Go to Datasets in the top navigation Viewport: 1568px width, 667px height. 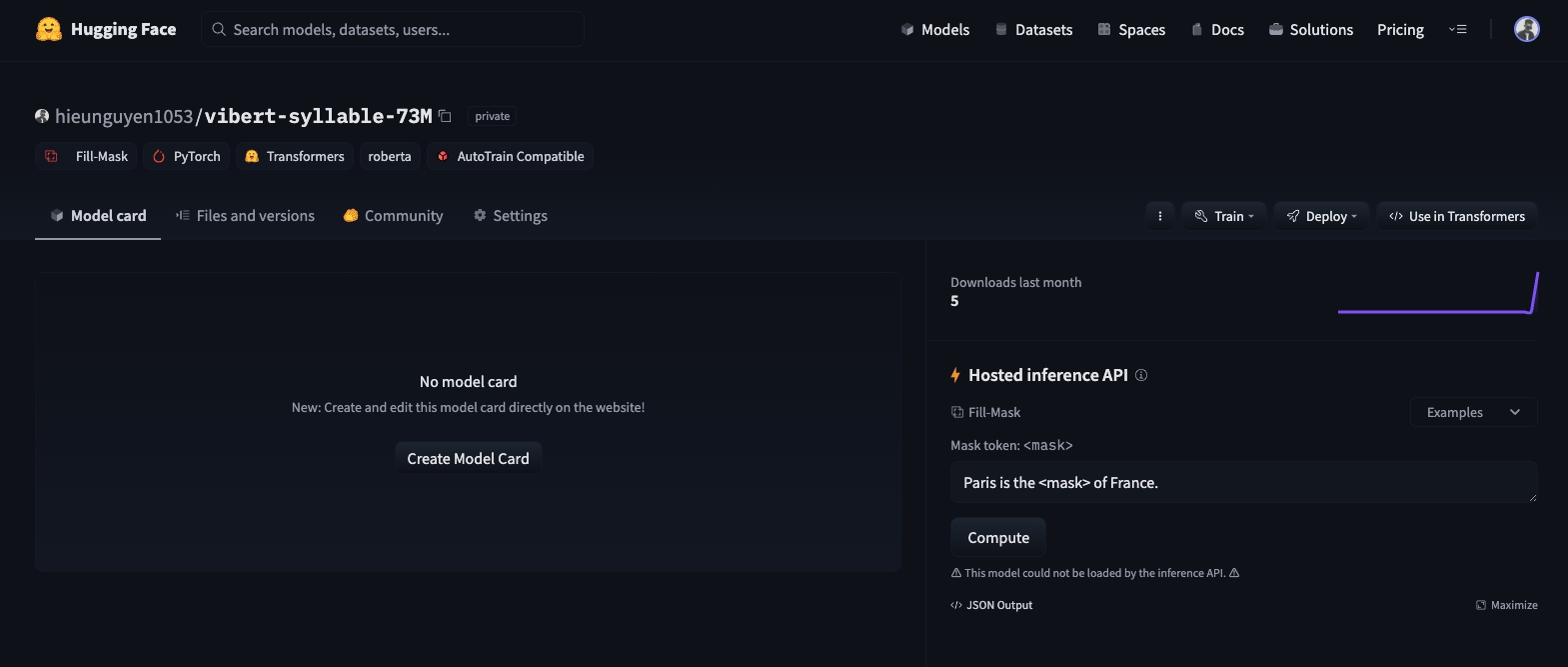click(x=1034, y=29)
